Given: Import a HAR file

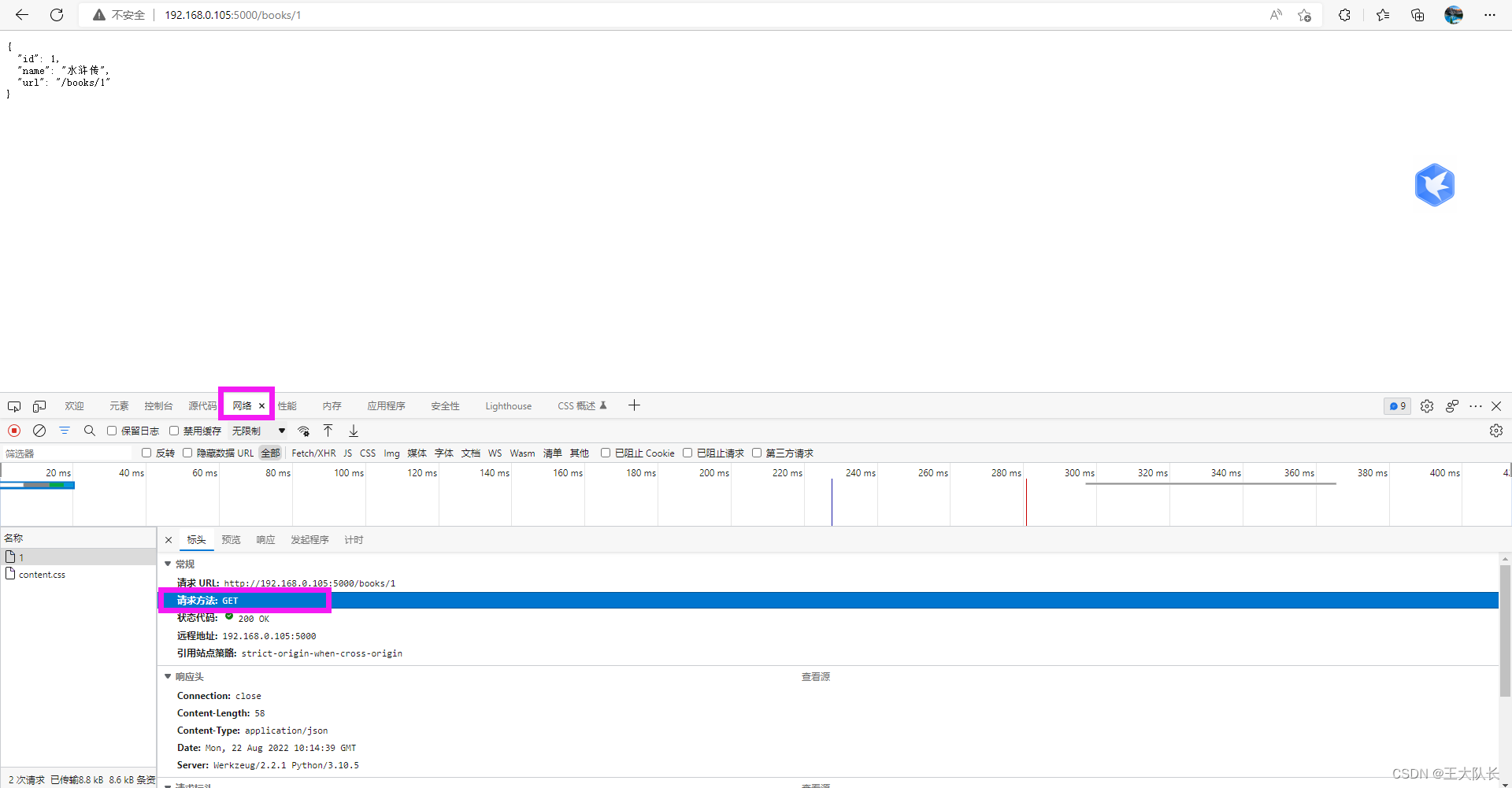Looking at the screenshot, I should tap(328, 431).
